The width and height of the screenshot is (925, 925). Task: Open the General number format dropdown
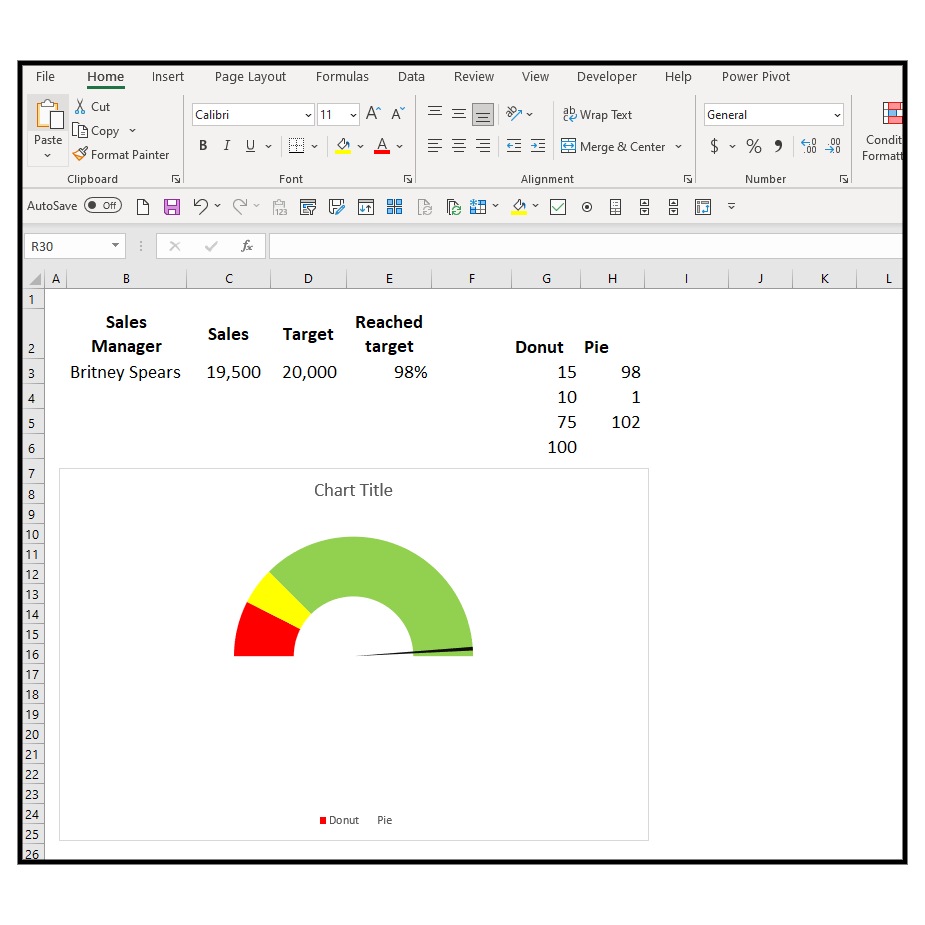[837, 115]
